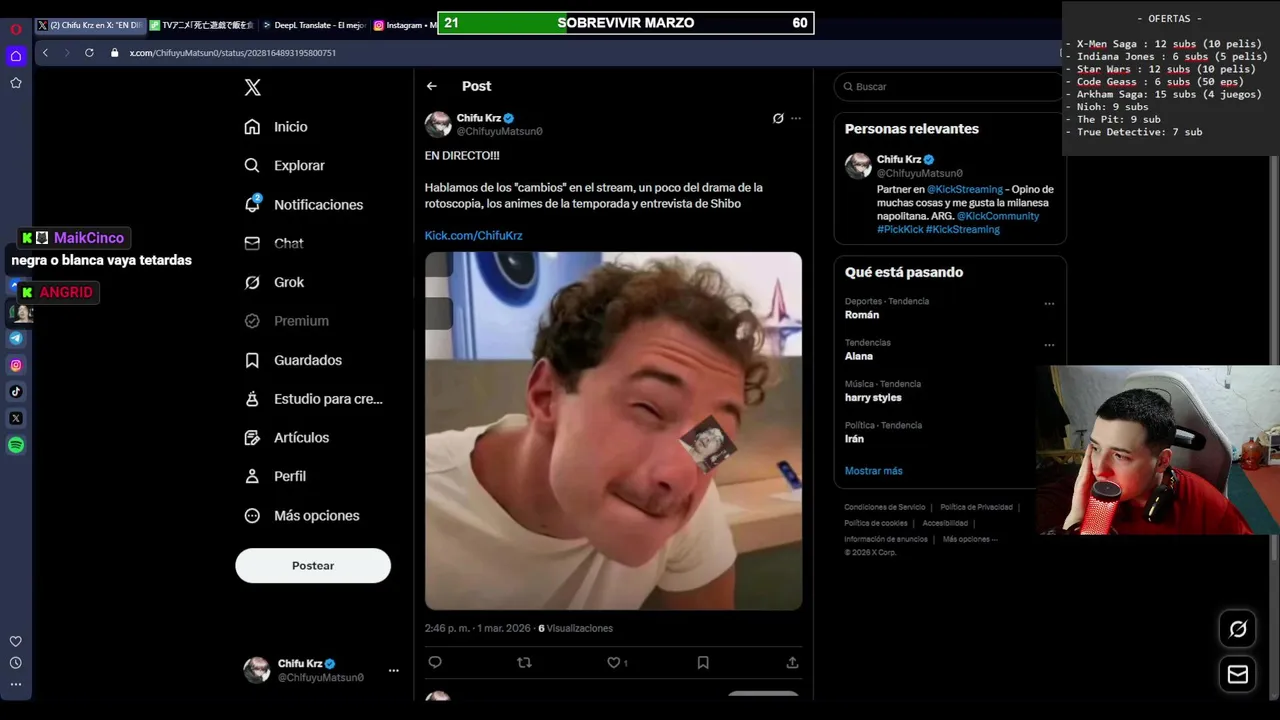Open the floating Grok button
This screenshot has height=720, width=1280.
point(1238,629)
